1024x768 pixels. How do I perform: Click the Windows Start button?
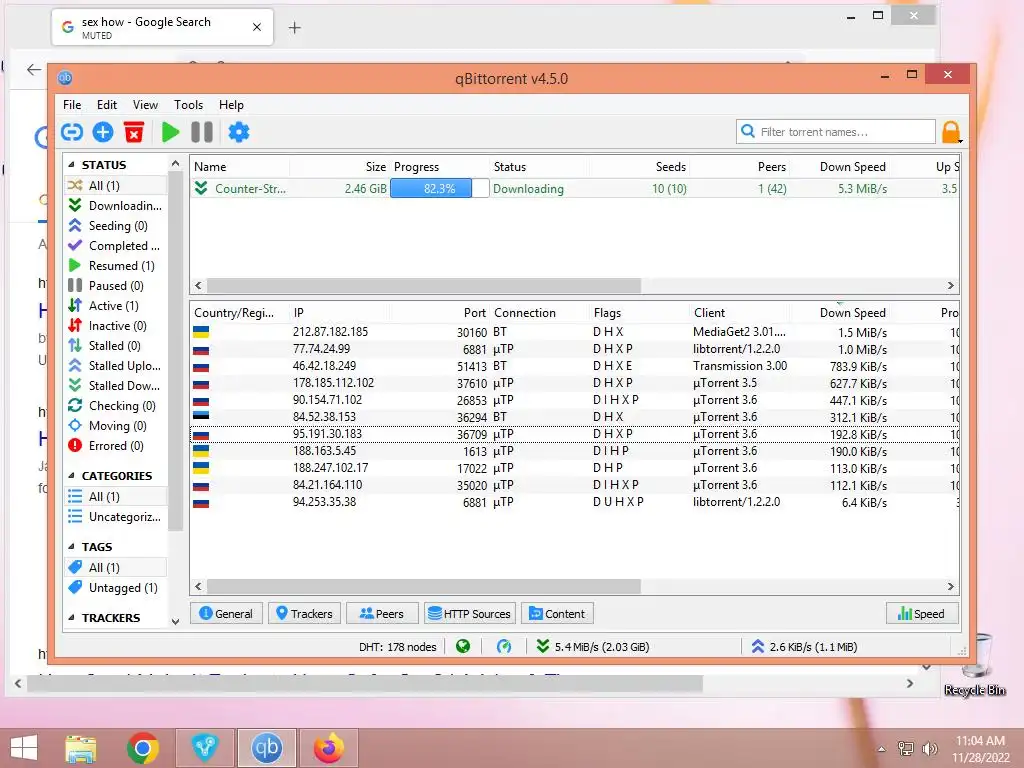coord(24,748)
